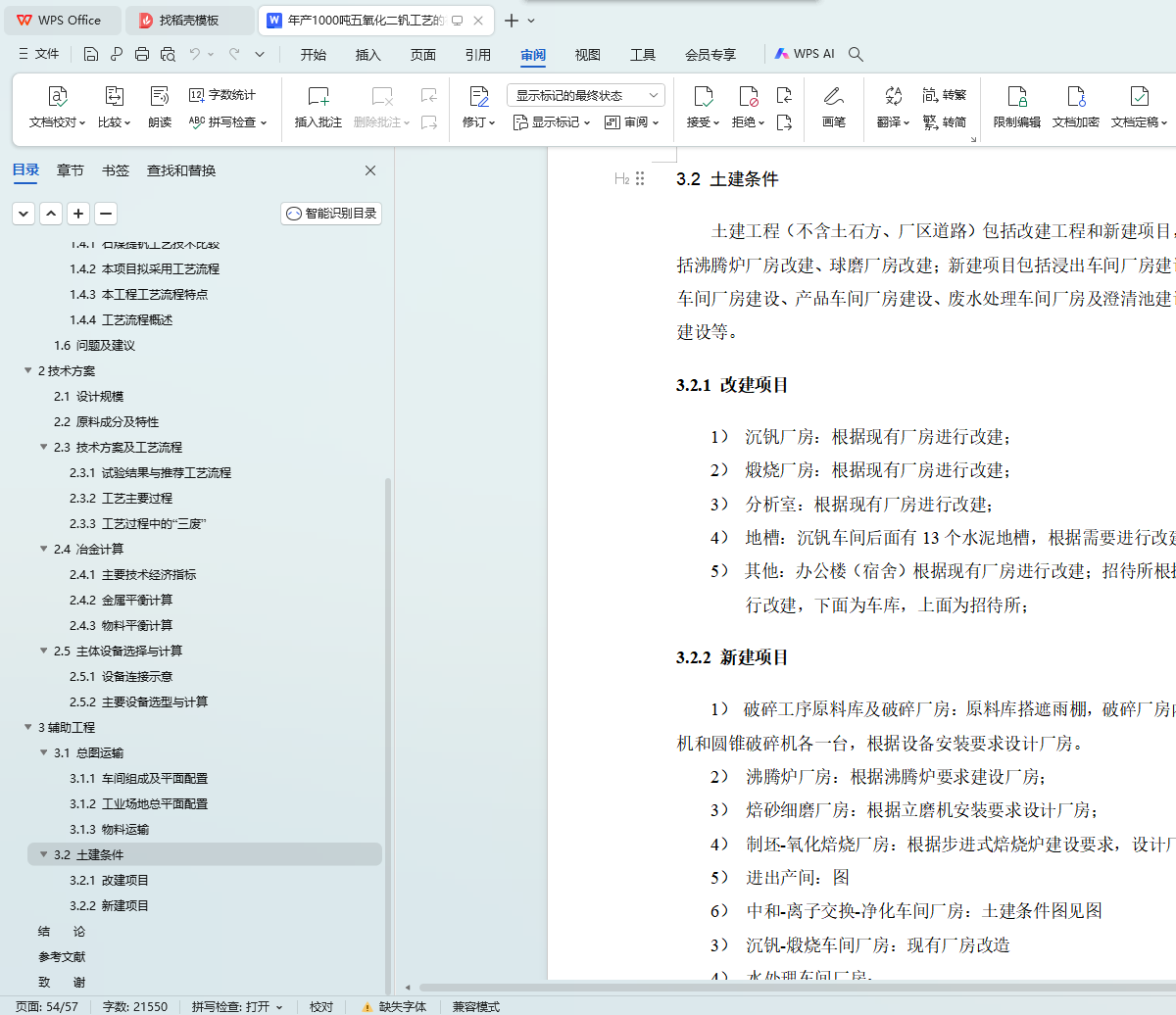Click 文档加密 document encryption
The image size is (1176, 1015).
pyautogui.click(x=1076, y=108)
